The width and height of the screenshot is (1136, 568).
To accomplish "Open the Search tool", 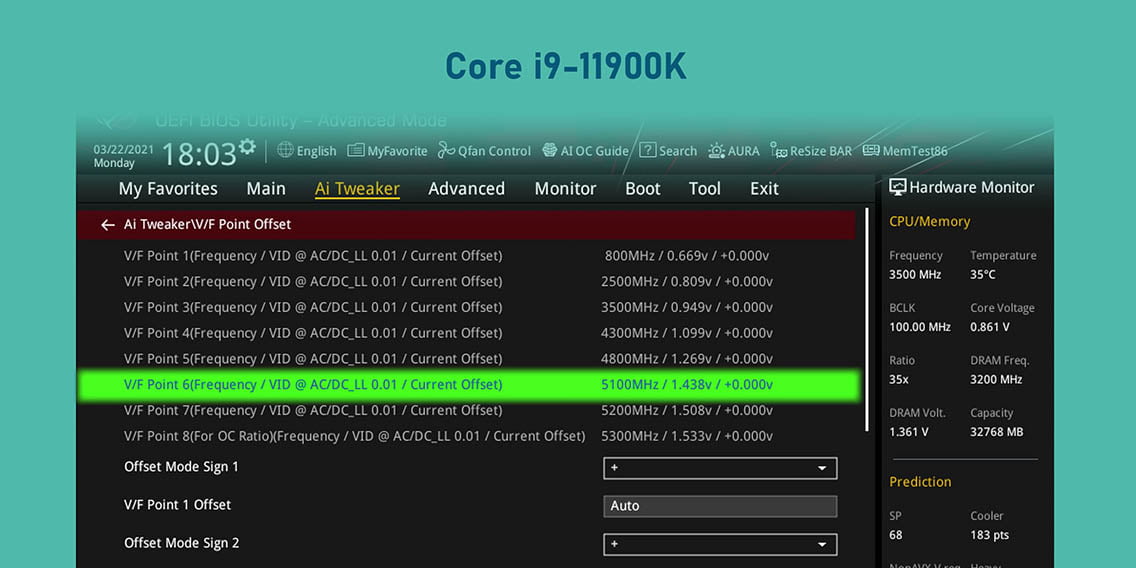I will [668, 151].
